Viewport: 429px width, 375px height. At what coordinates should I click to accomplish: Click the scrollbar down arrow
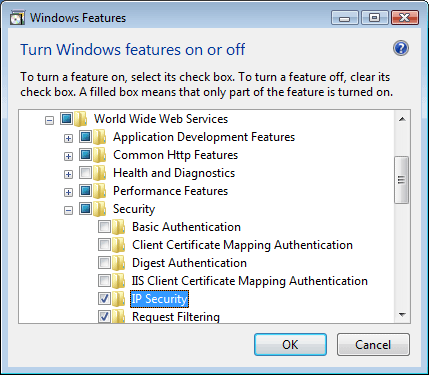402,315
